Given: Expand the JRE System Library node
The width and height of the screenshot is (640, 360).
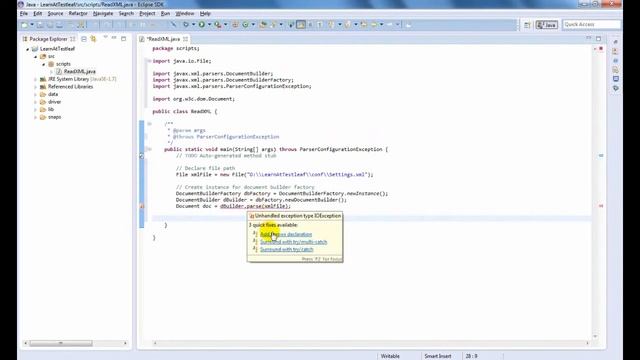Looking at the screenshot, I should pos(36,79).
